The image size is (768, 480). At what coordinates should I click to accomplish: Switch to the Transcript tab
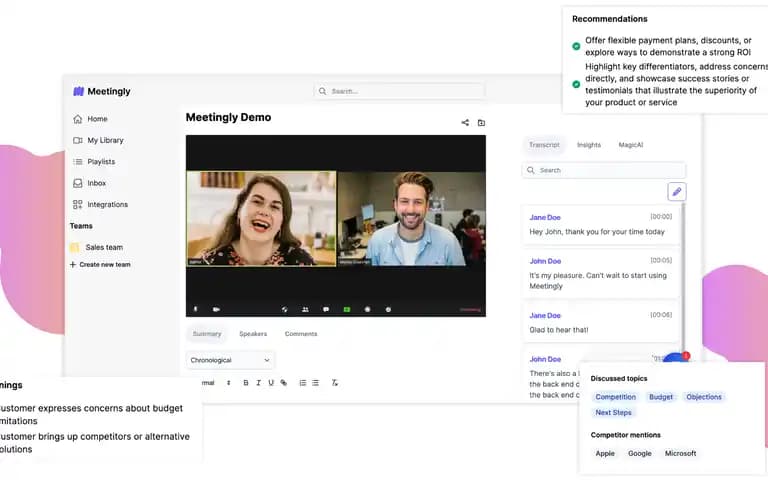pos(544,145)
